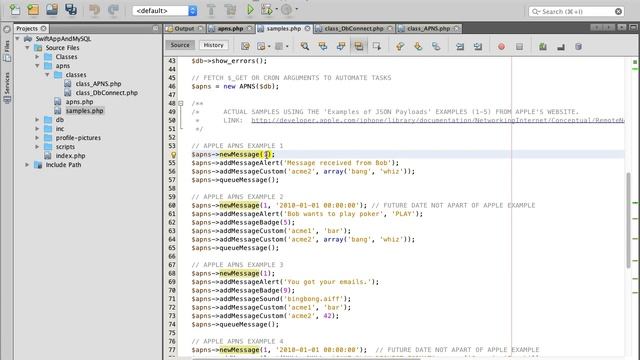Click the editor vertical scrollbar thumb

pos(629,220)
